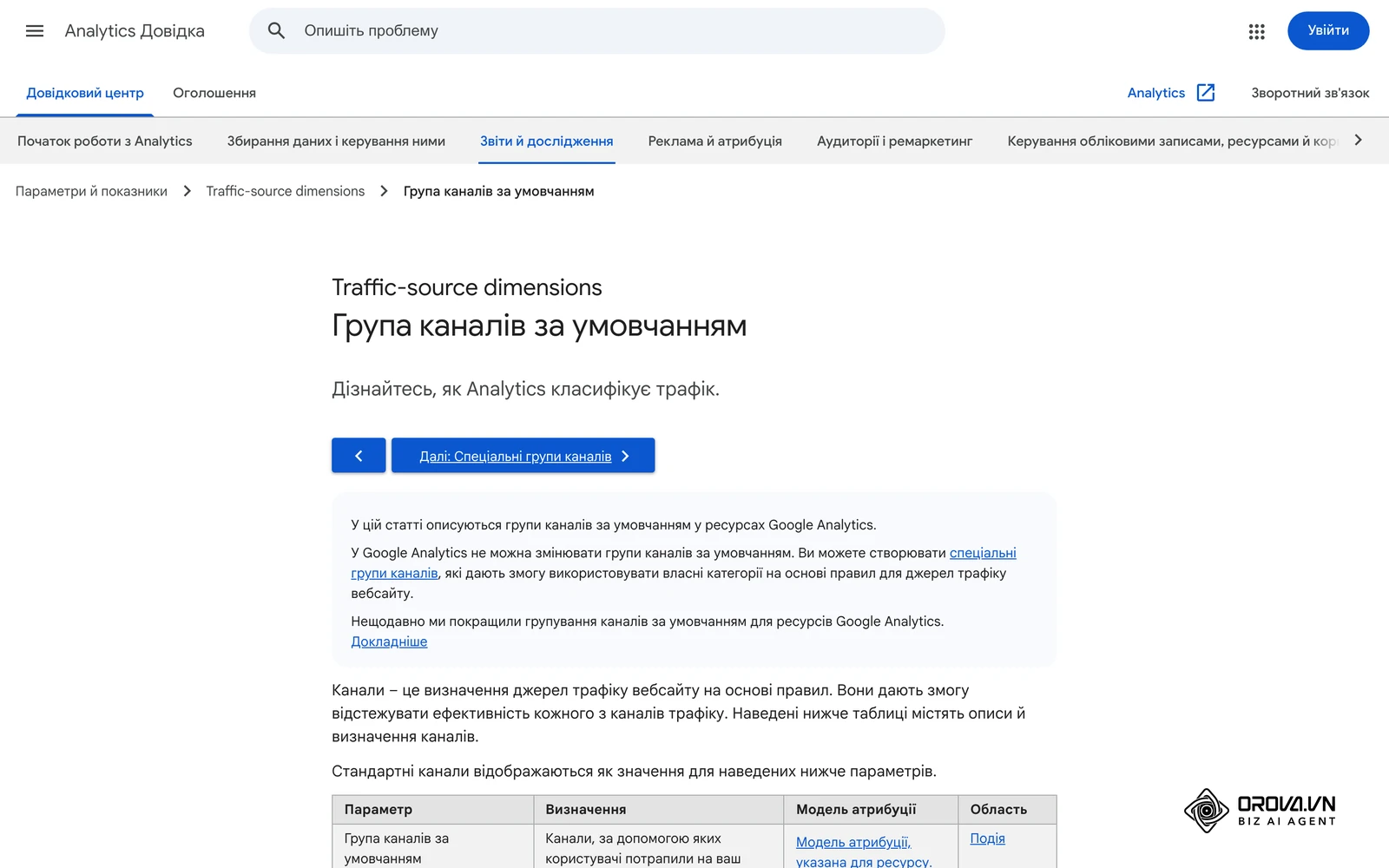Switch to the Оголошення tab
Screen dimensions: 1389x868
(x=214, y=93)
